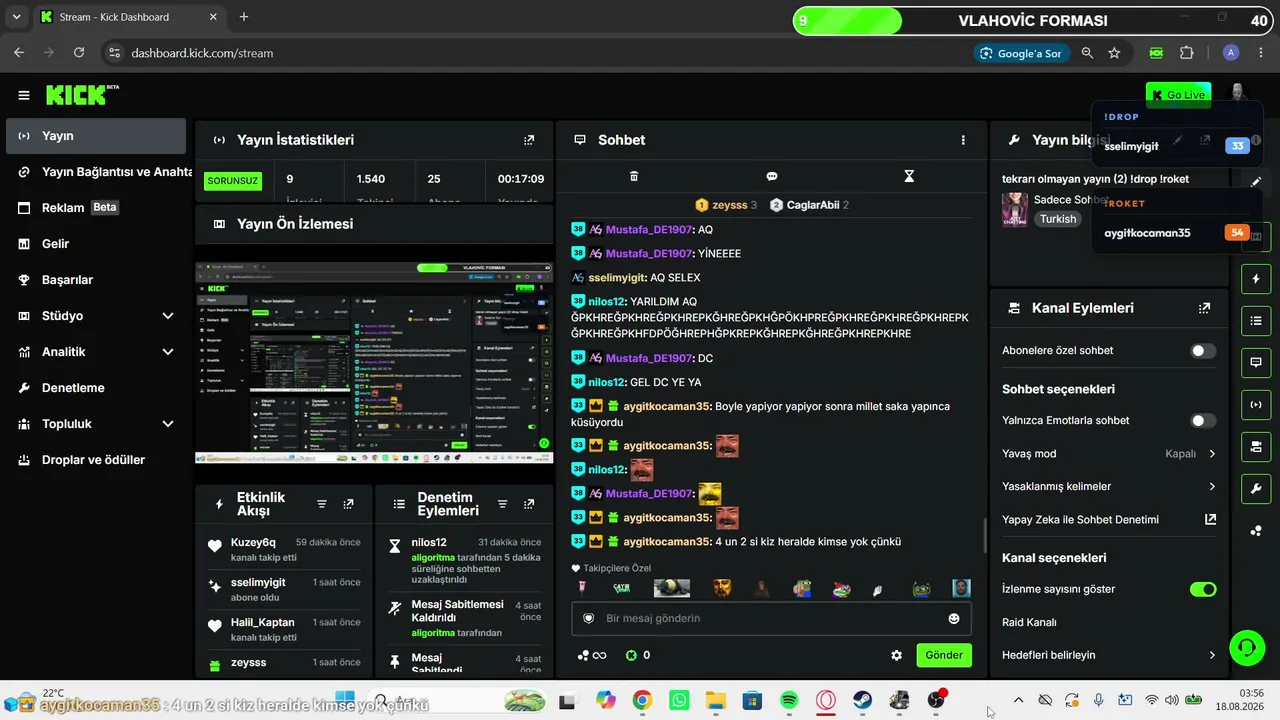Image resolution: width=1280 pixels, height=720 pixels.
Task: Open a new browser tab
Action: pyautogui.click(x=244, y=17)
